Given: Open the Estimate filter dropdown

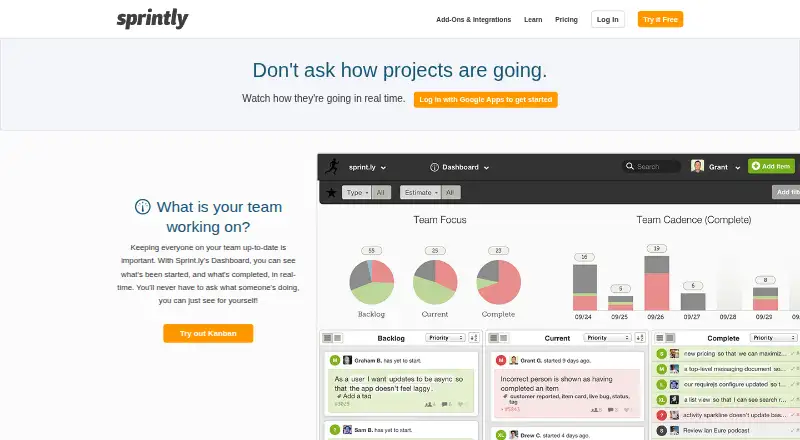Looking at the screenshot, I should (420, 192).
